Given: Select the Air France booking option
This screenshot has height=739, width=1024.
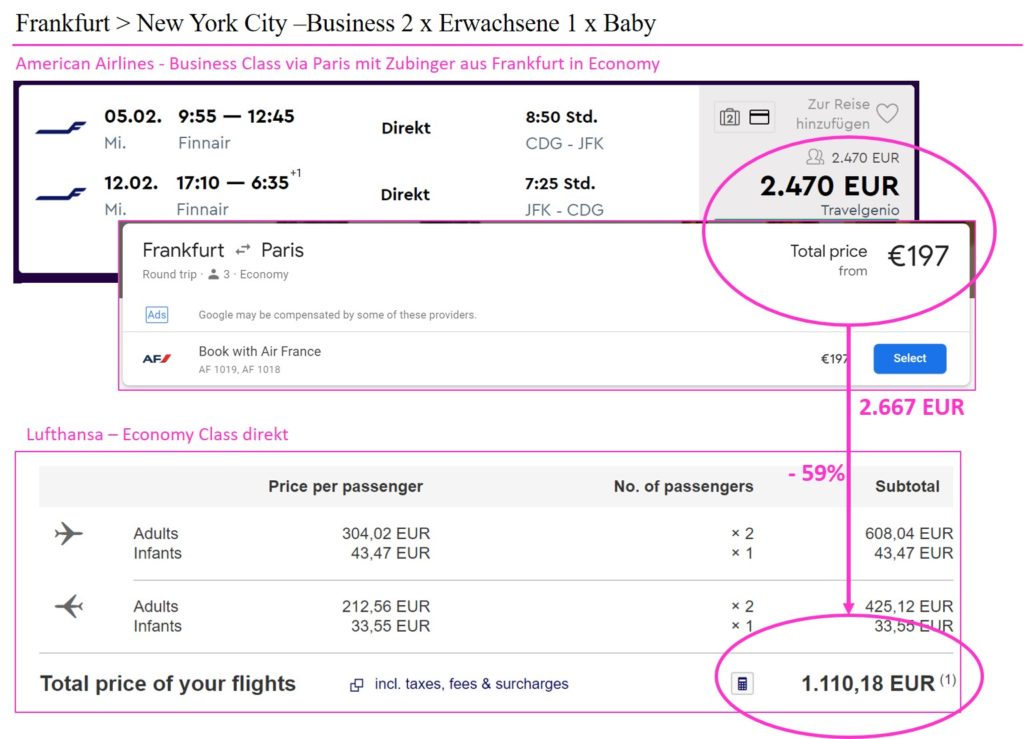Looking at the screenshot, I should 910,358.
